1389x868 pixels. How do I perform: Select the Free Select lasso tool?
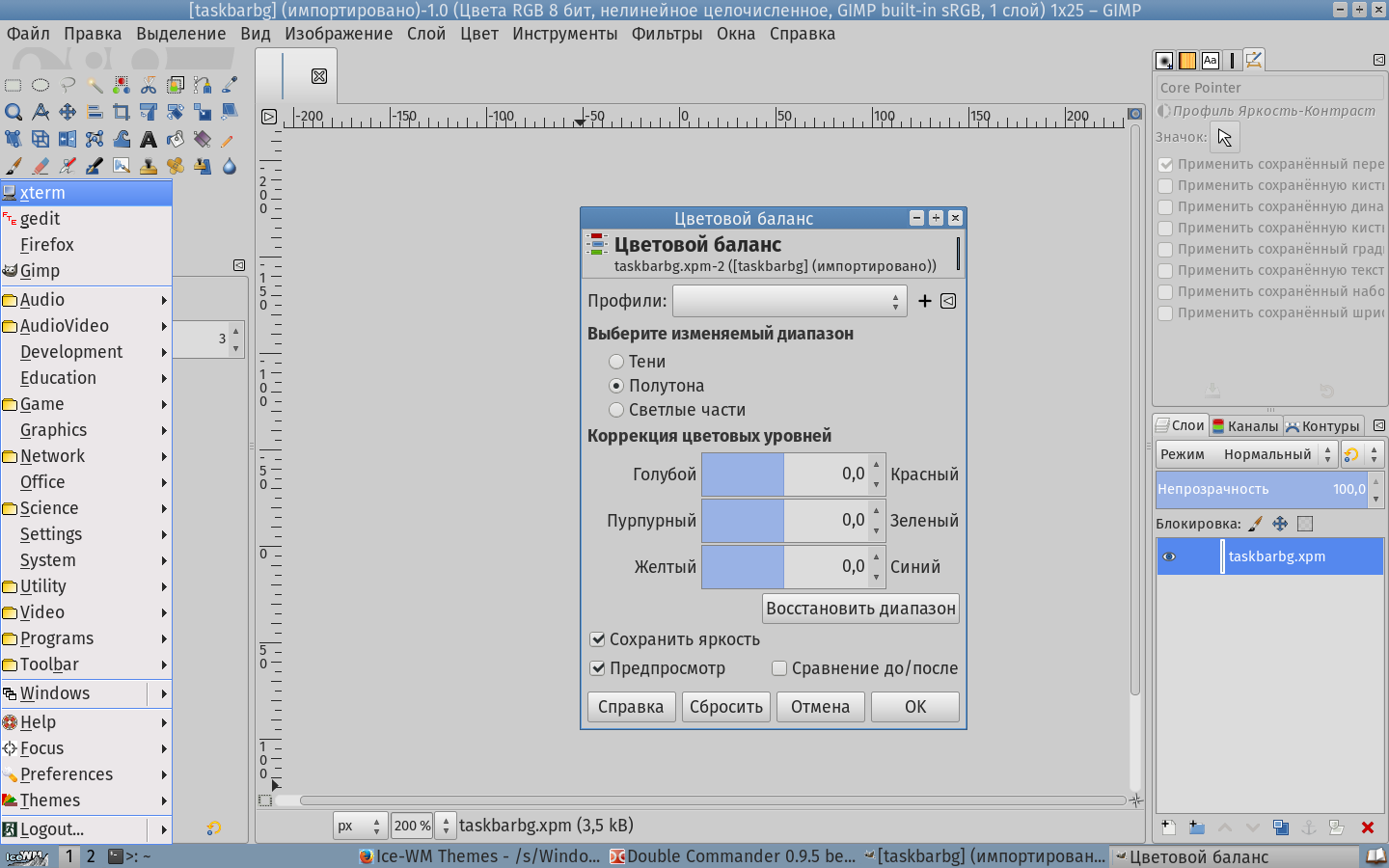coord(68,85)
